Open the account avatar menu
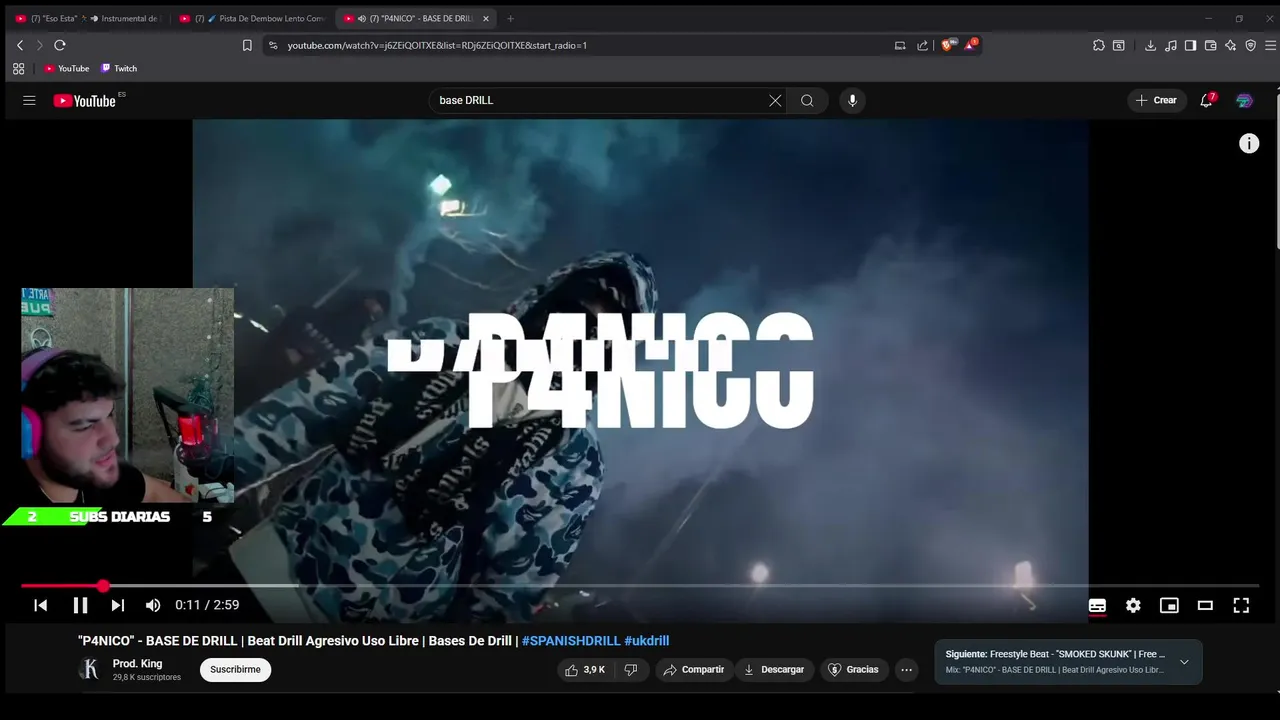Viewport: 1280px width, 720px height. 1244,100
